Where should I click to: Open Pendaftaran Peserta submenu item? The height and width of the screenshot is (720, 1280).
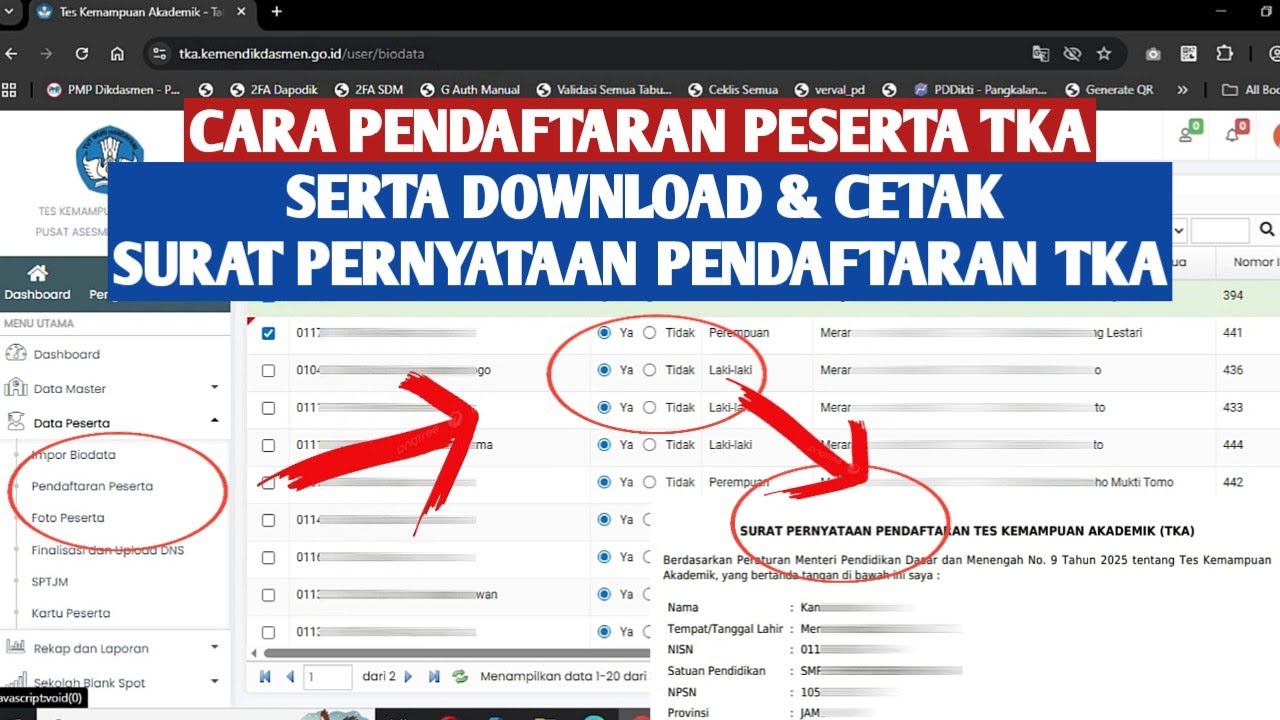point(92,486)
